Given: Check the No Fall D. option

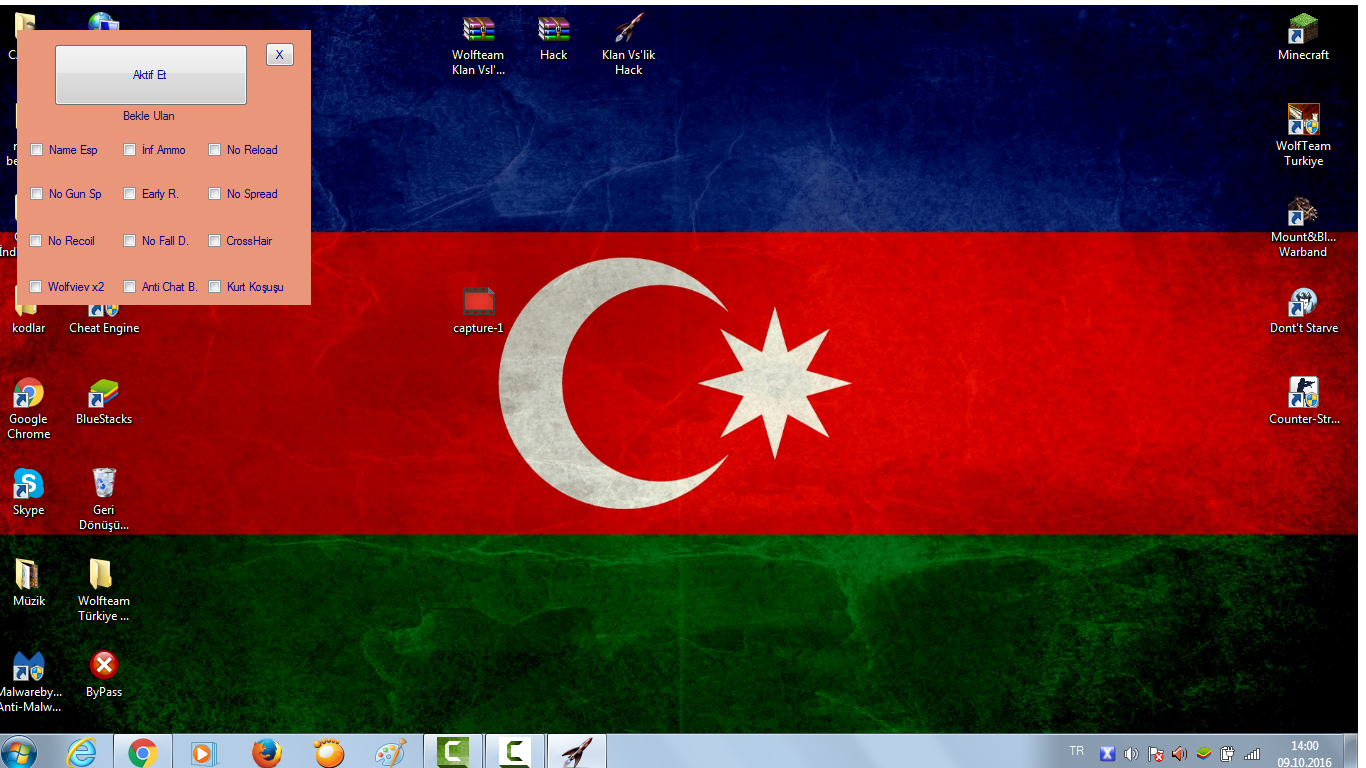Looking at the screenshot, I should coord(130,241).
